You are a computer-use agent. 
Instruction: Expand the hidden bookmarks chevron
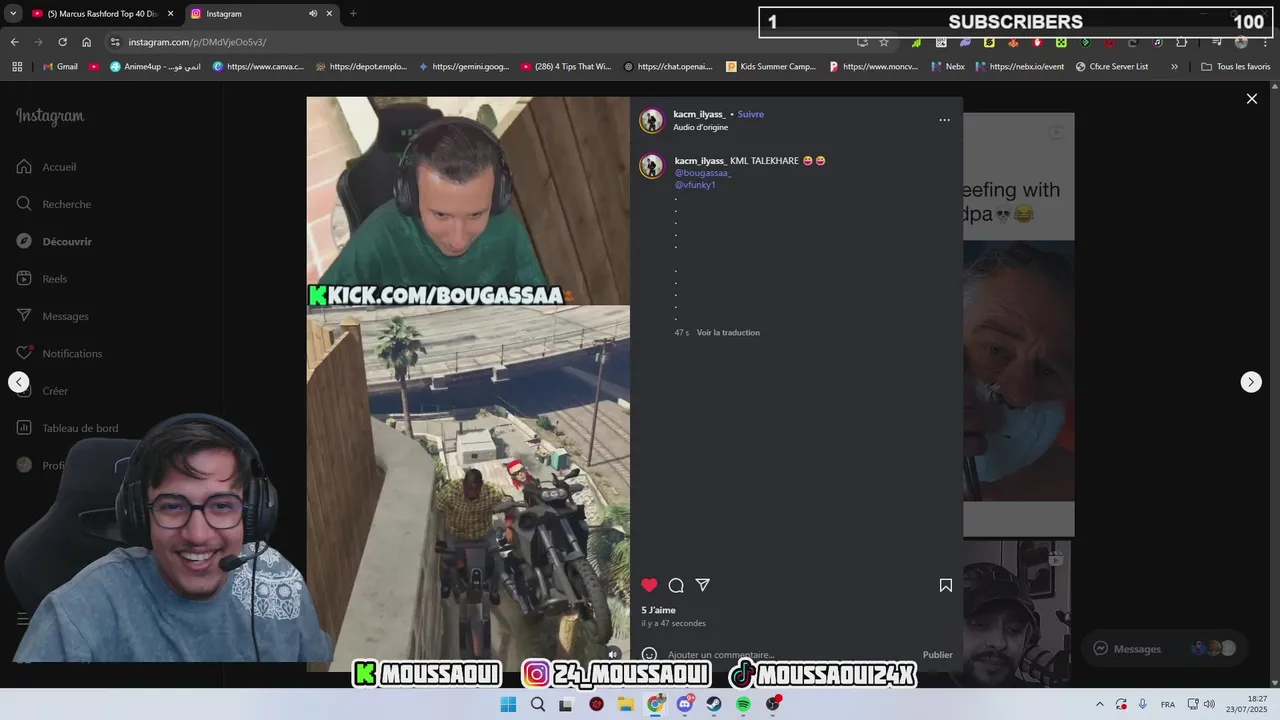coord(1174,67)
